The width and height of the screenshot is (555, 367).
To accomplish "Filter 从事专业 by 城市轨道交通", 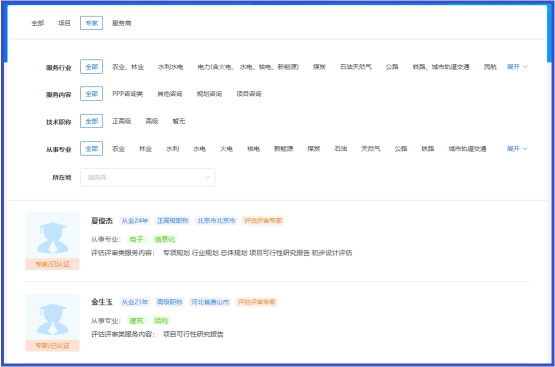I will point(467,149).
